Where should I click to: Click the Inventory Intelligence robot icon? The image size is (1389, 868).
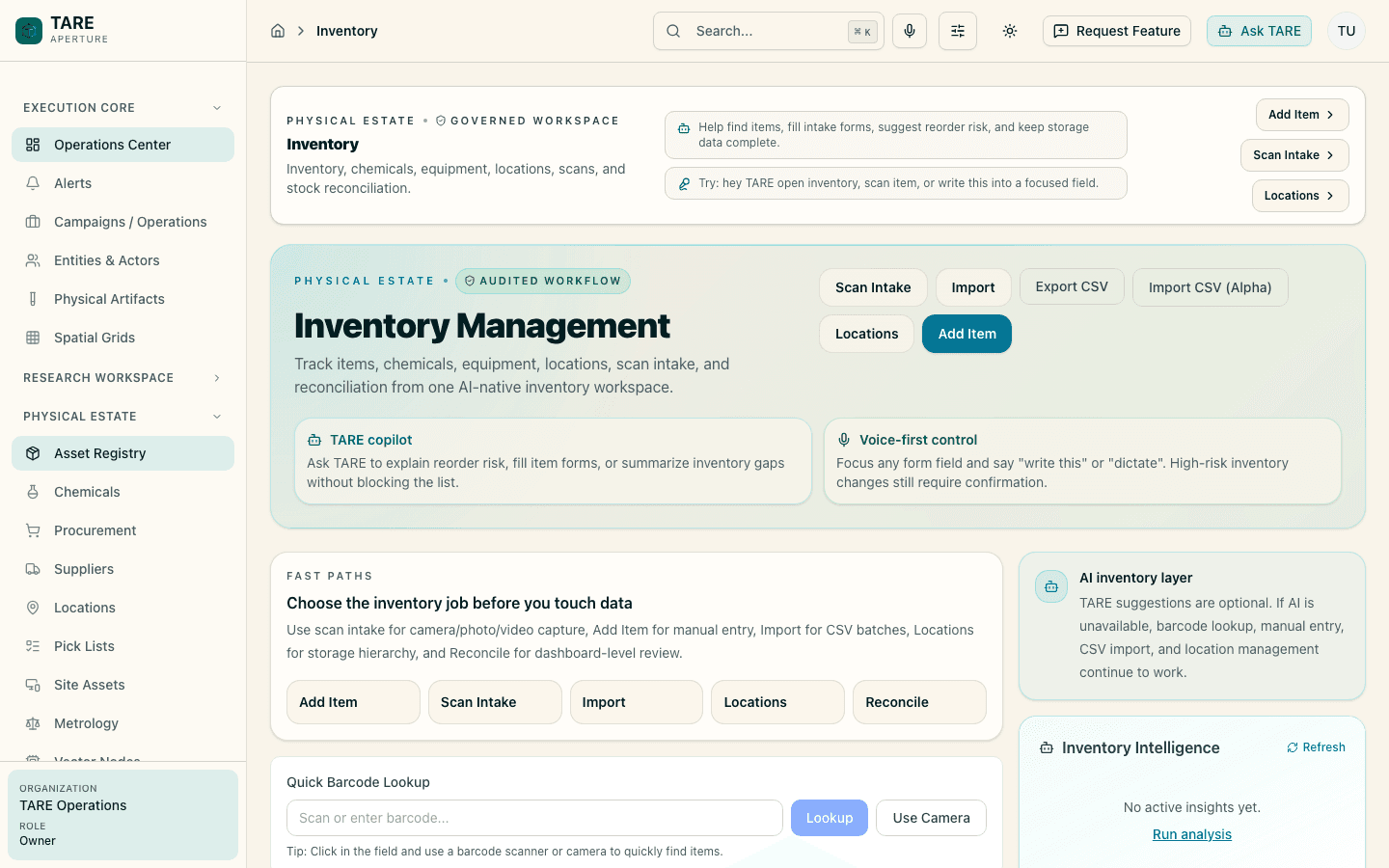tap(1047, 748)
